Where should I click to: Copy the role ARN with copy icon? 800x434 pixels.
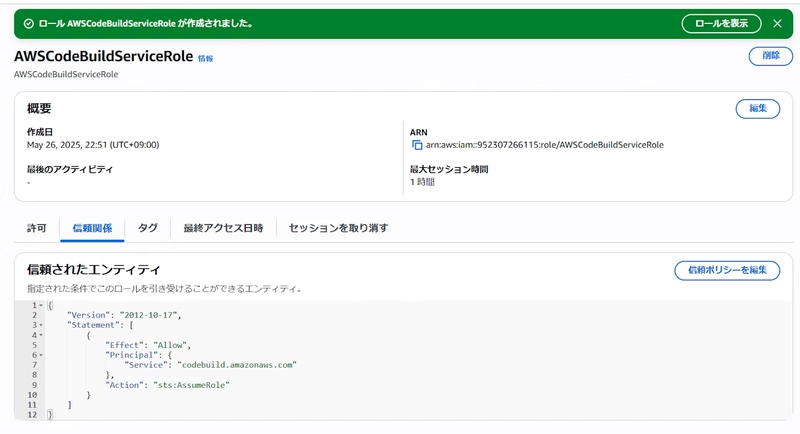(x=417, y=145)
